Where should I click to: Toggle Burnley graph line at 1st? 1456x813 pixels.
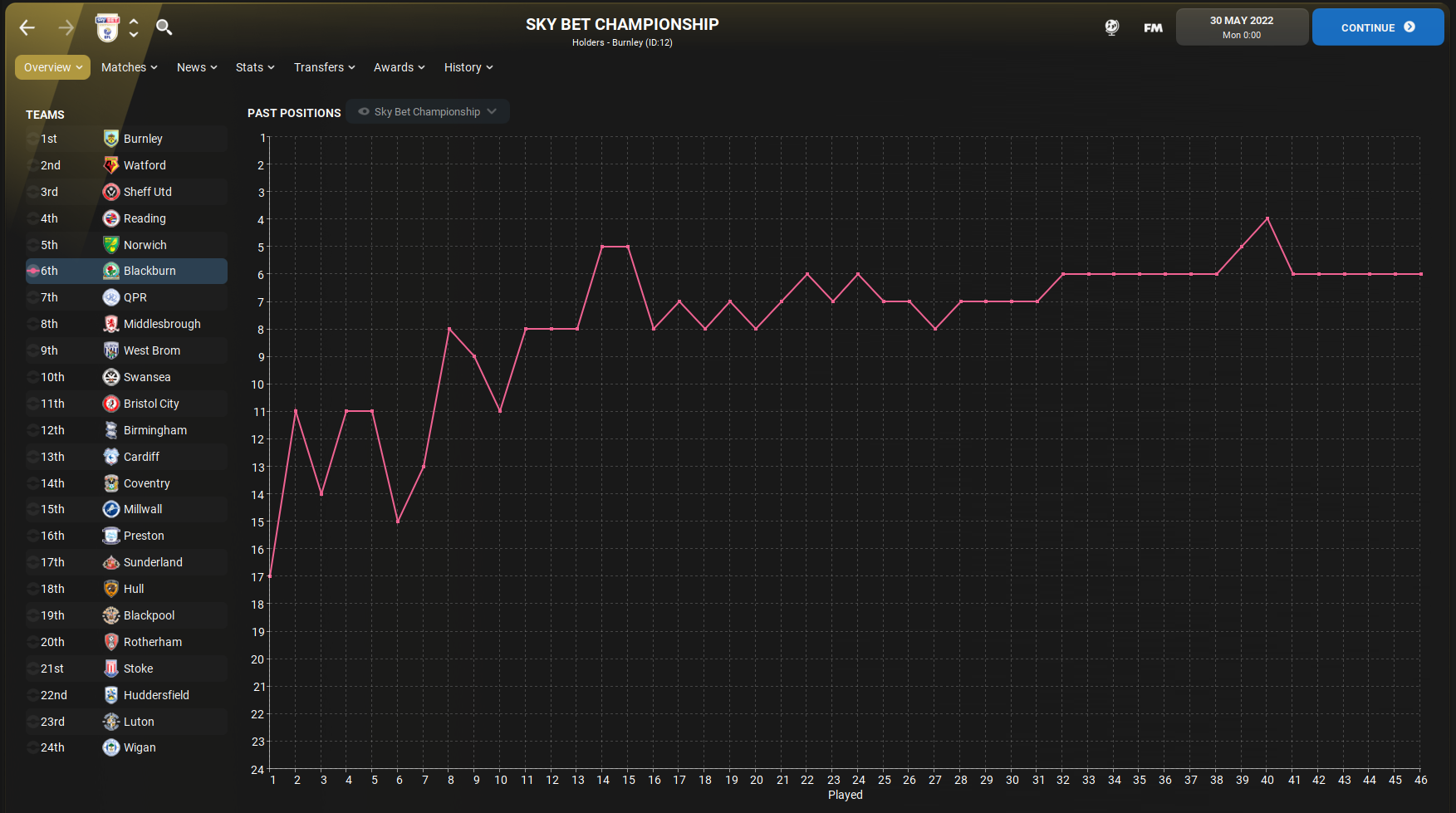coord(33,139)
